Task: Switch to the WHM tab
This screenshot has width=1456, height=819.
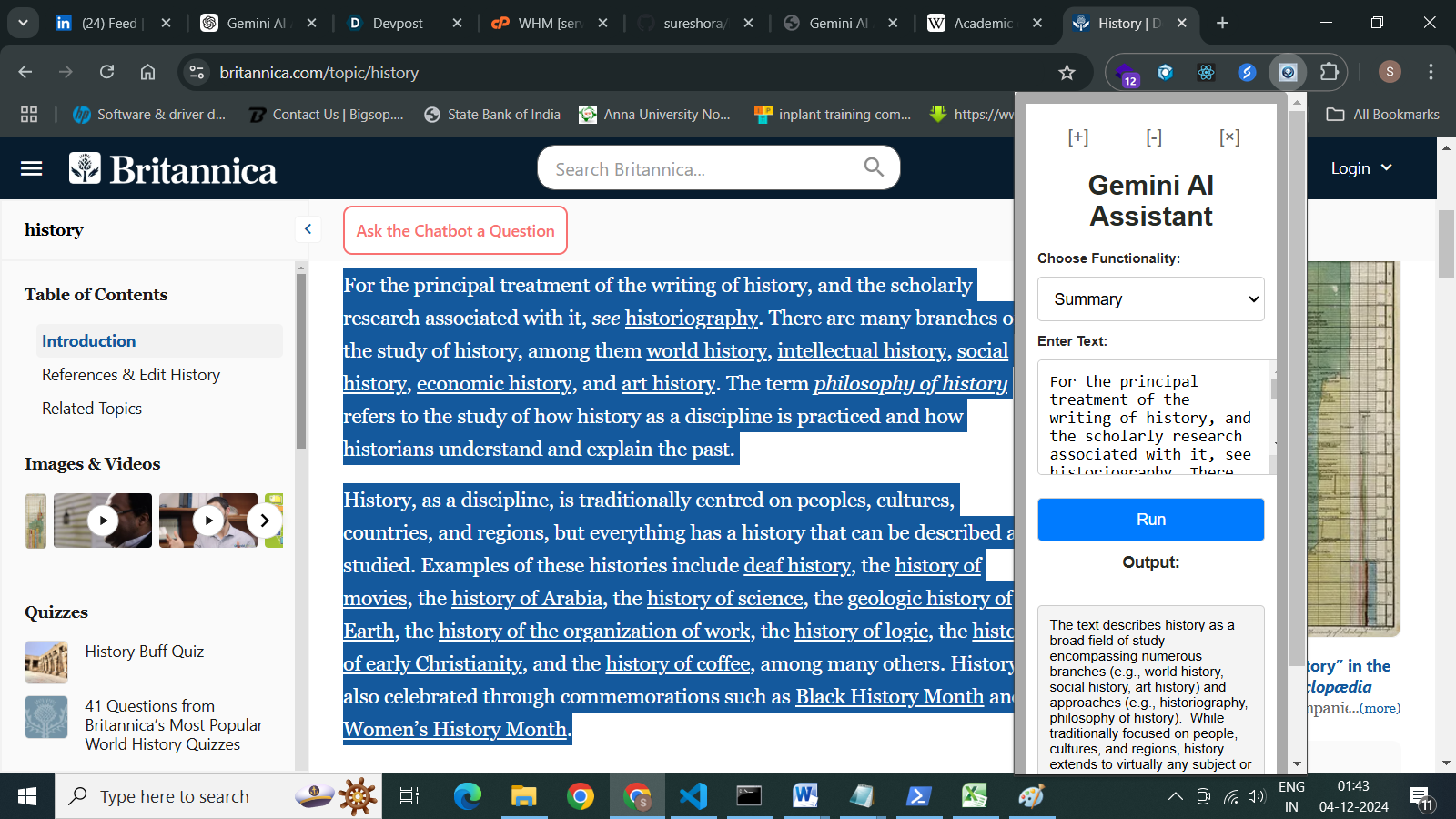Action: 550,23
